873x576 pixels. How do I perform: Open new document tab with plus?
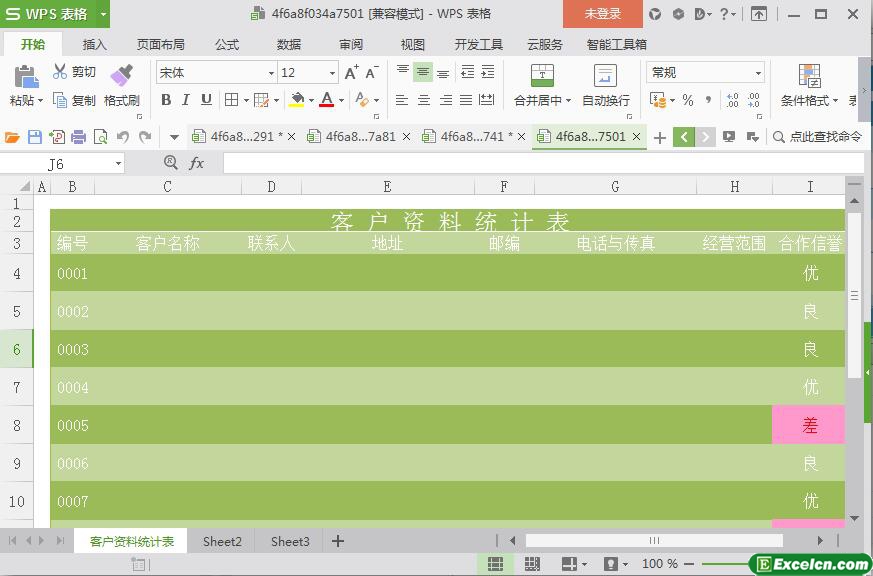[659, 137]
